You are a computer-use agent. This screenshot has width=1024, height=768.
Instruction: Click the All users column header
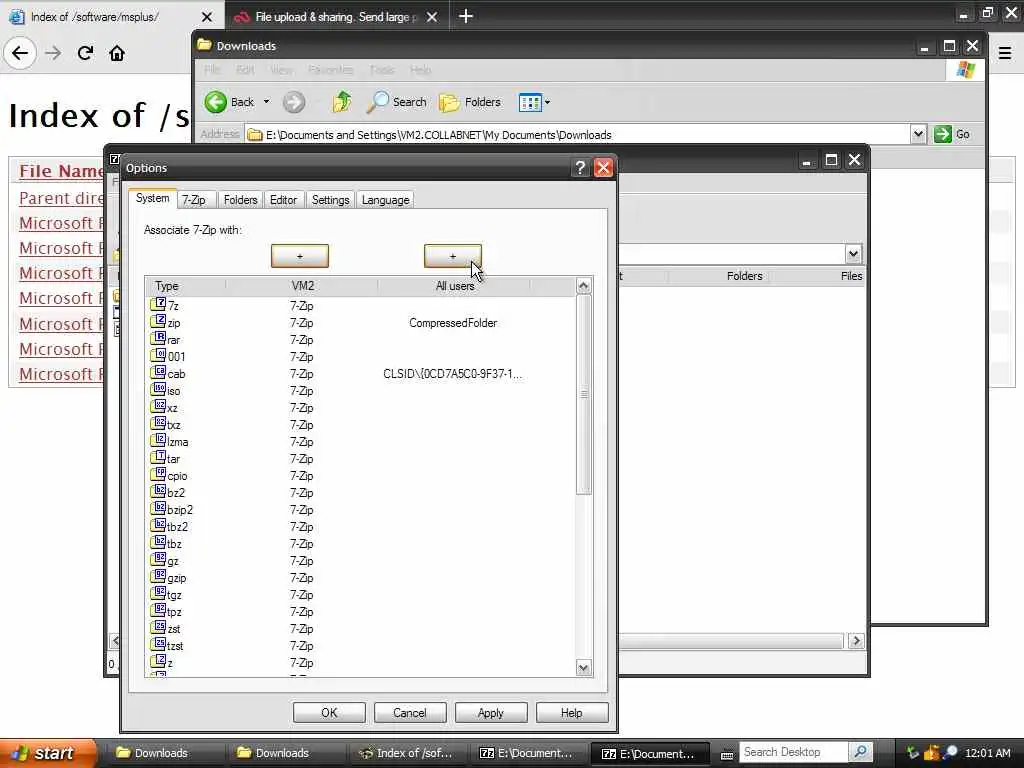pyautogui.click(x=455, y=285)
